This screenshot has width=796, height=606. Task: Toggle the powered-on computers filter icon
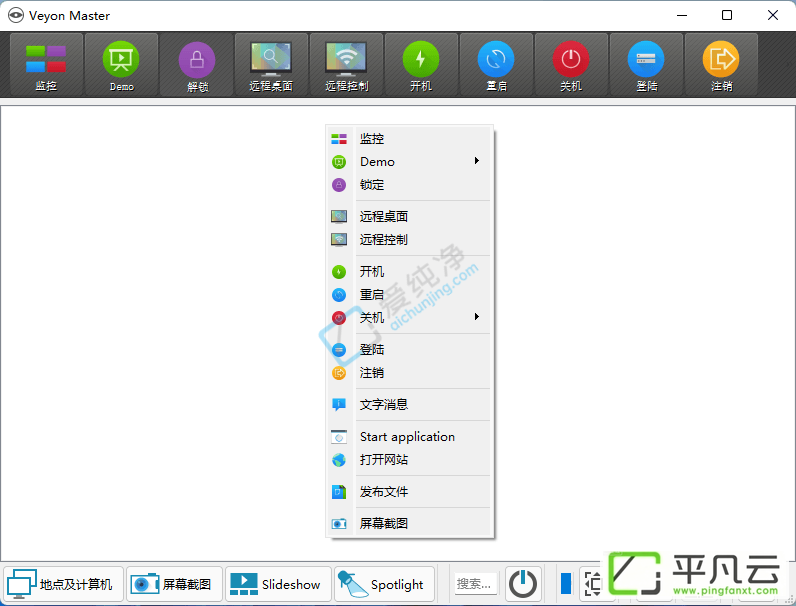(523, 584)
